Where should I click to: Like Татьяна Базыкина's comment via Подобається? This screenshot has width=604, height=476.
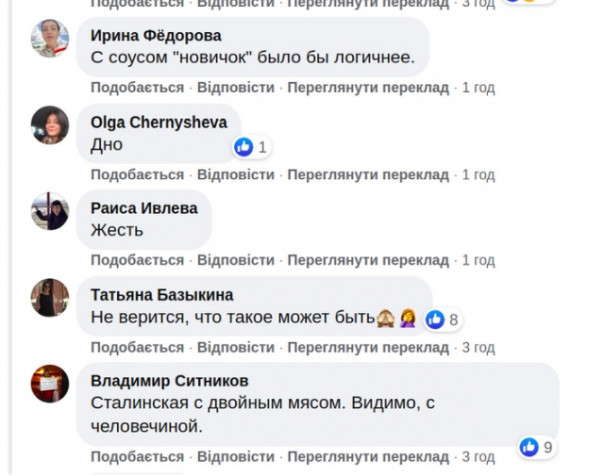click(137, 347)
